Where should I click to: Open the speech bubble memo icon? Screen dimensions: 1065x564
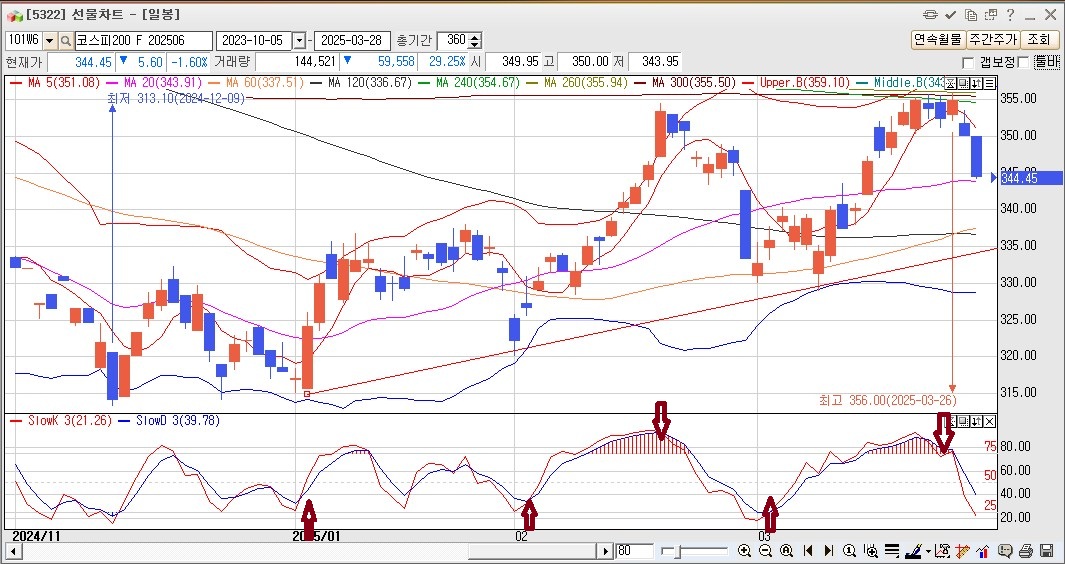pyautogui.click(x=1005, y=550)
